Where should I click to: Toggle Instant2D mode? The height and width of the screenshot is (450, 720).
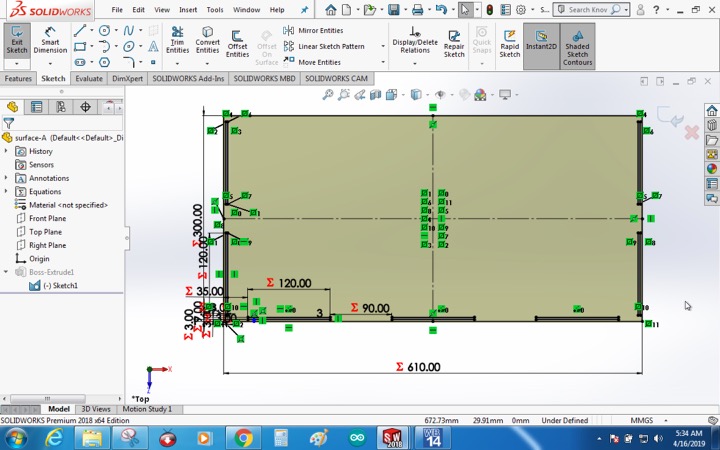(x=541, y=46)
